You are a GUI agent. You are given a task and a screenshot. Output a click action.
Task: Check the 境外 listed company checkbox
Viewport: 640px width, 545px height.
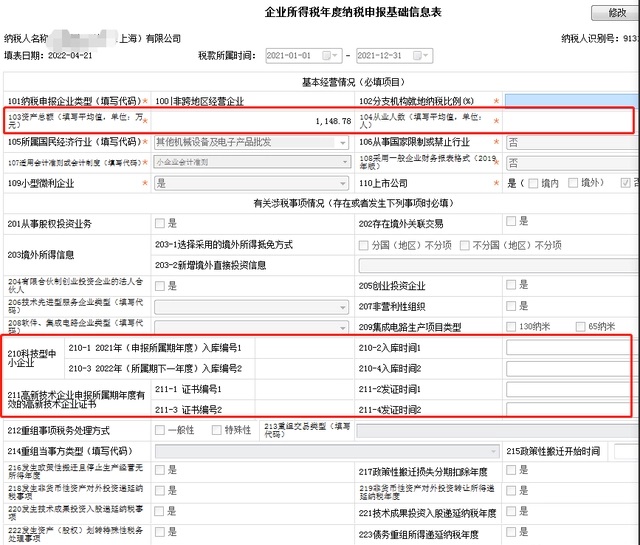(x=573, y=183)
